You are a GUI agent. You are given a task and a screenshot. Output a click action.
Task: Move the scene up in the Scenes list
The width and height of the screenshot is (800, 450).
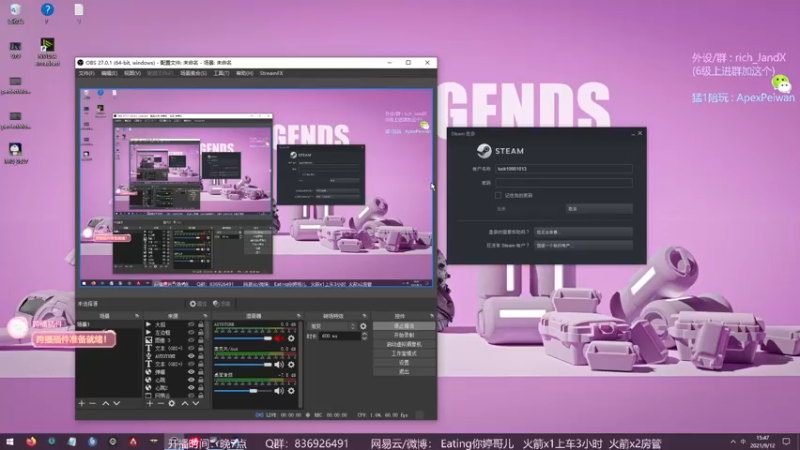[x=106, y=403]
